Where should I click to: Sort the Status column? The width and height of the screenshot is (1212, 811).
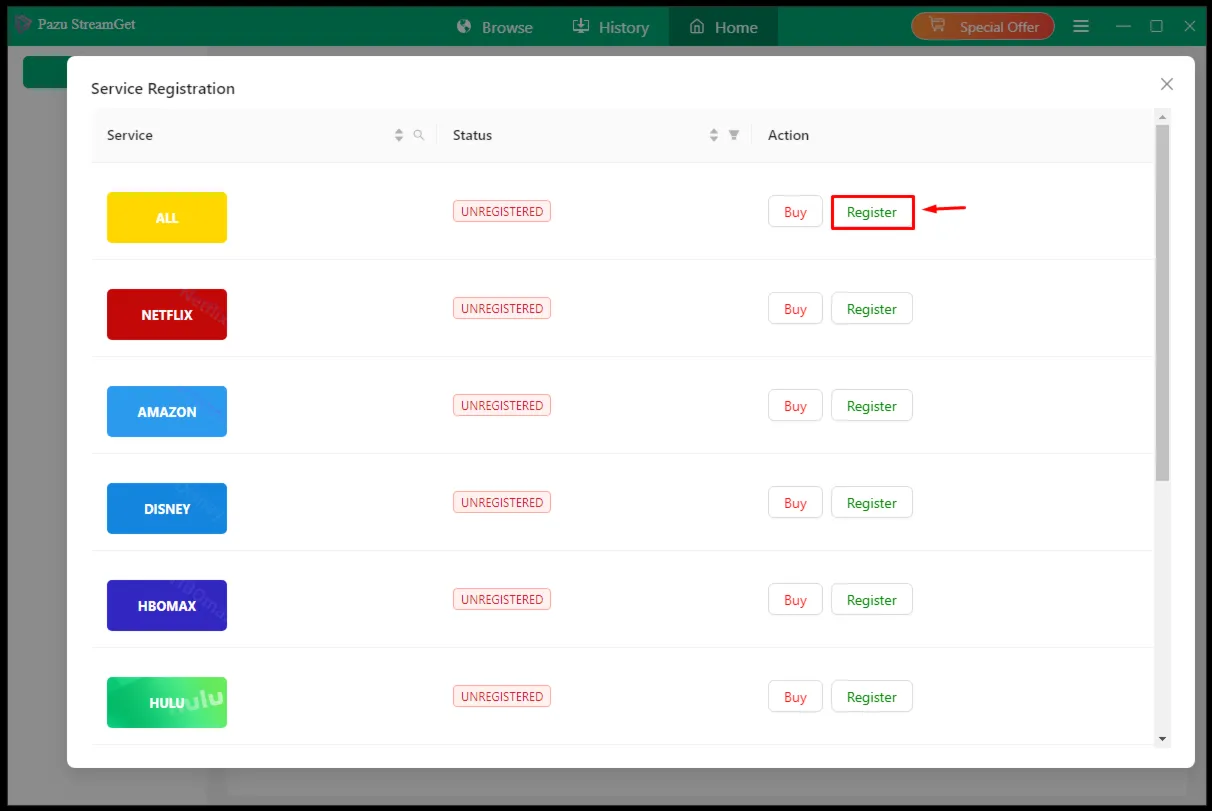[x=714, y=135]
